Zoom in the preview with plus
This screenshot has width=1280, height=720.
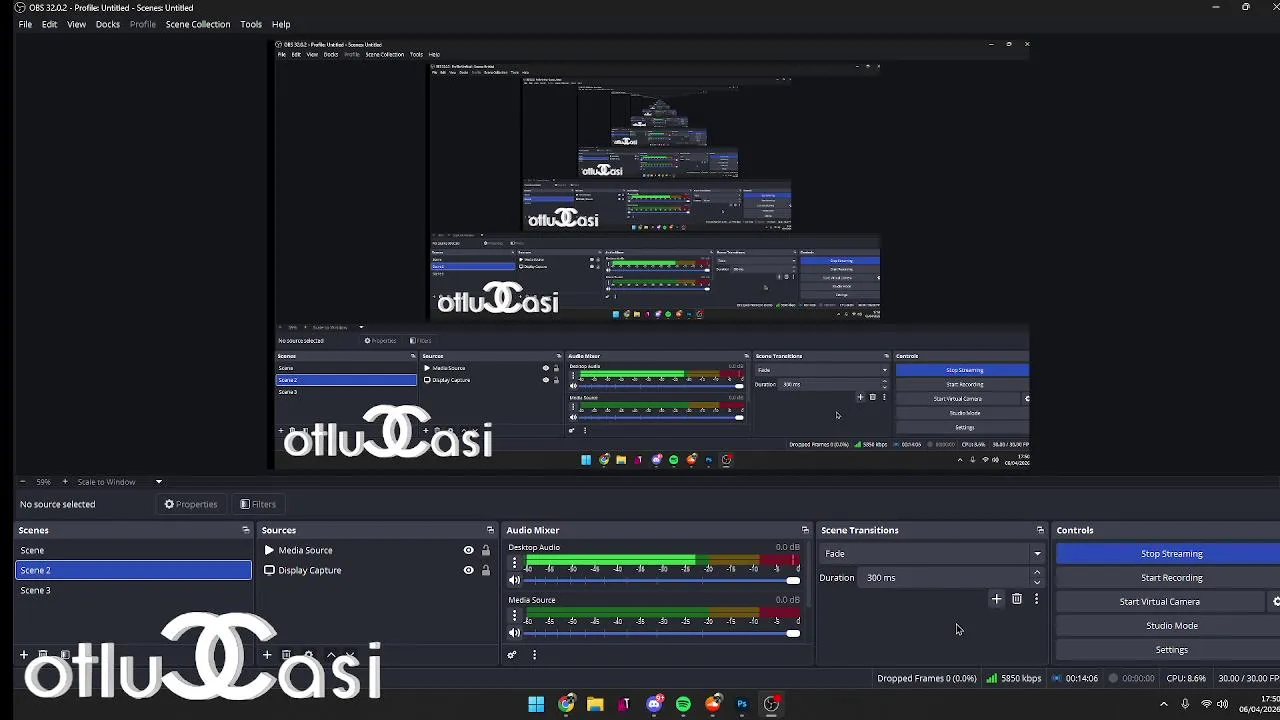click(x=65, y=482)
